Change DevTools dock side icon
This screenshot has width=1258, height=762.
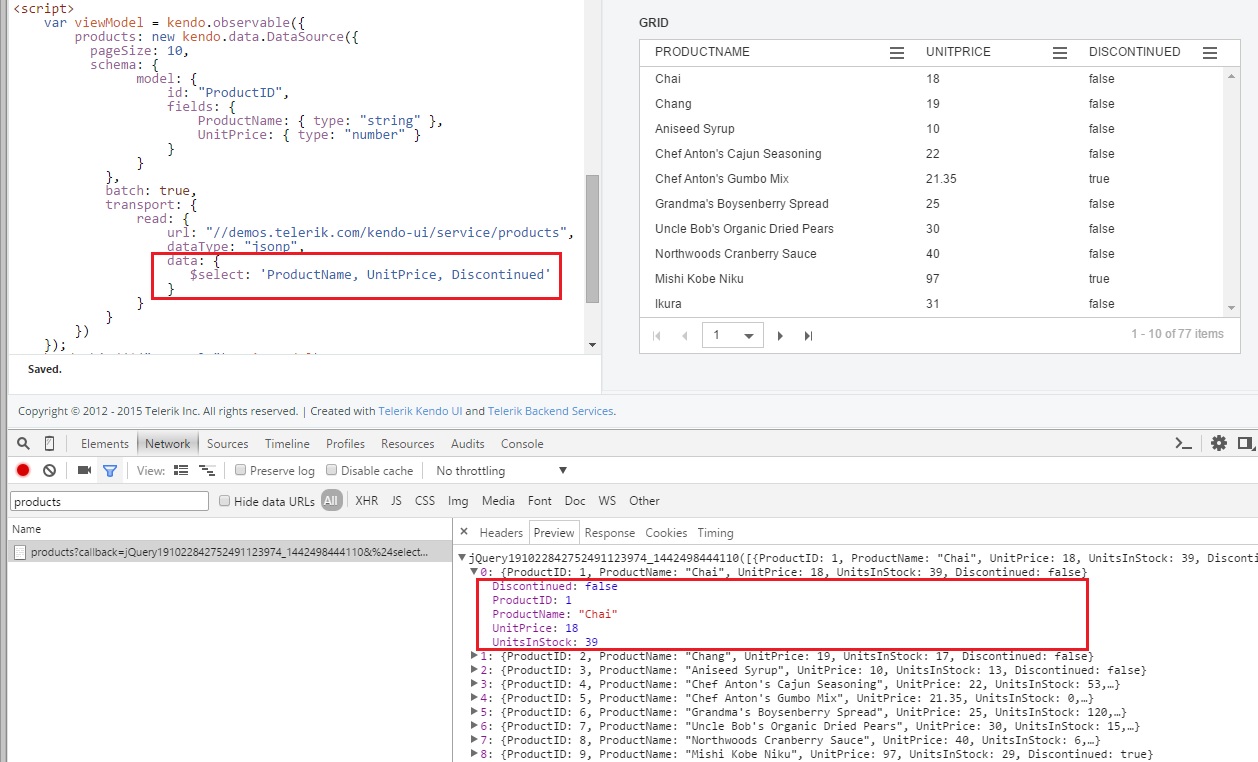coord(1246,443)
